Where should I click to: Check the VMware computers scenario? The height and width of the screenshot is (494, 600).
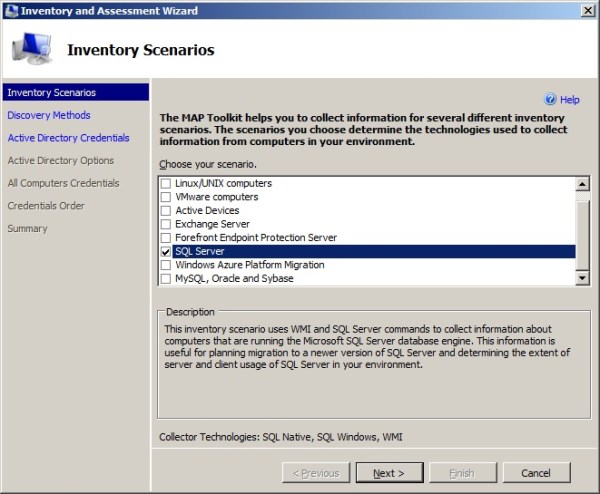[x=166, y=198]
